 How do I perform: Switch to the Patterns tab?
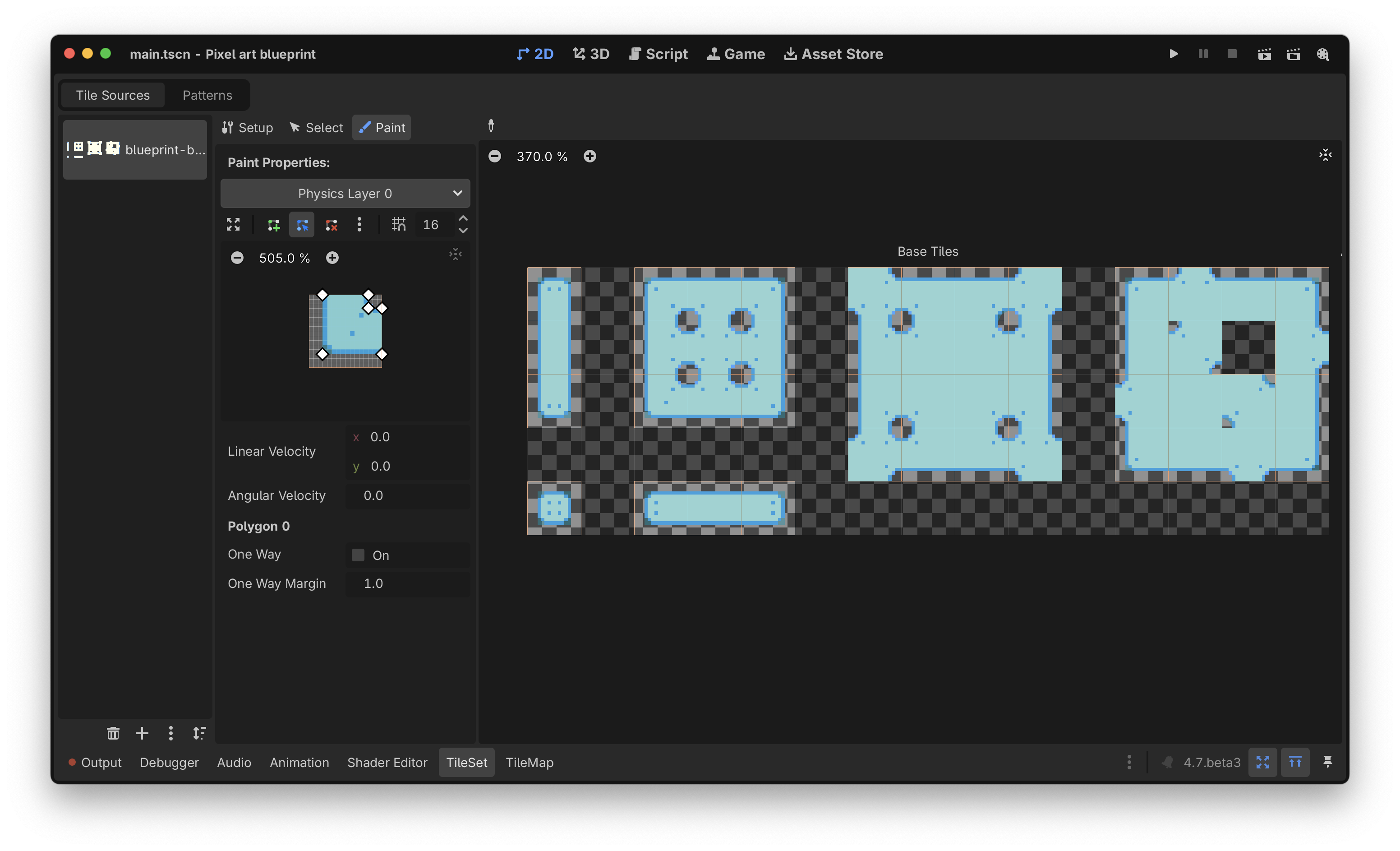[x=207, y=95]
